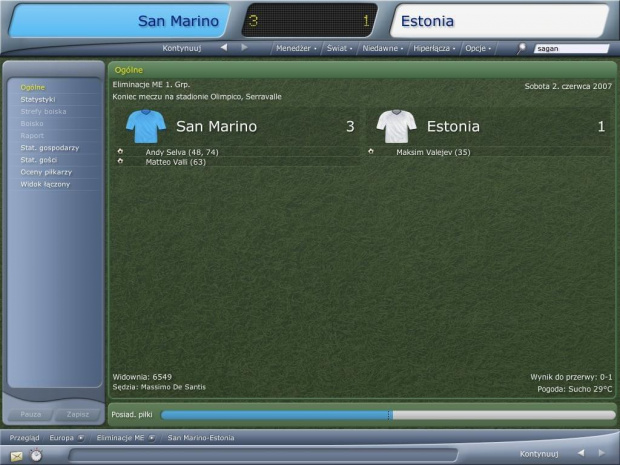
Task: Click San Marino blue shirt icon
Action: tap(146, 126)
